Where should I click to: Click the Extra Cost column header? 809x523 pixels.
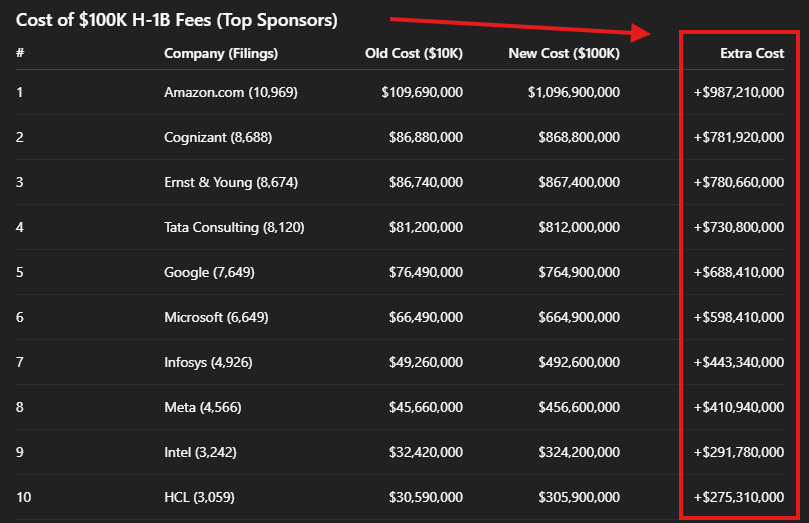[752, 53]
